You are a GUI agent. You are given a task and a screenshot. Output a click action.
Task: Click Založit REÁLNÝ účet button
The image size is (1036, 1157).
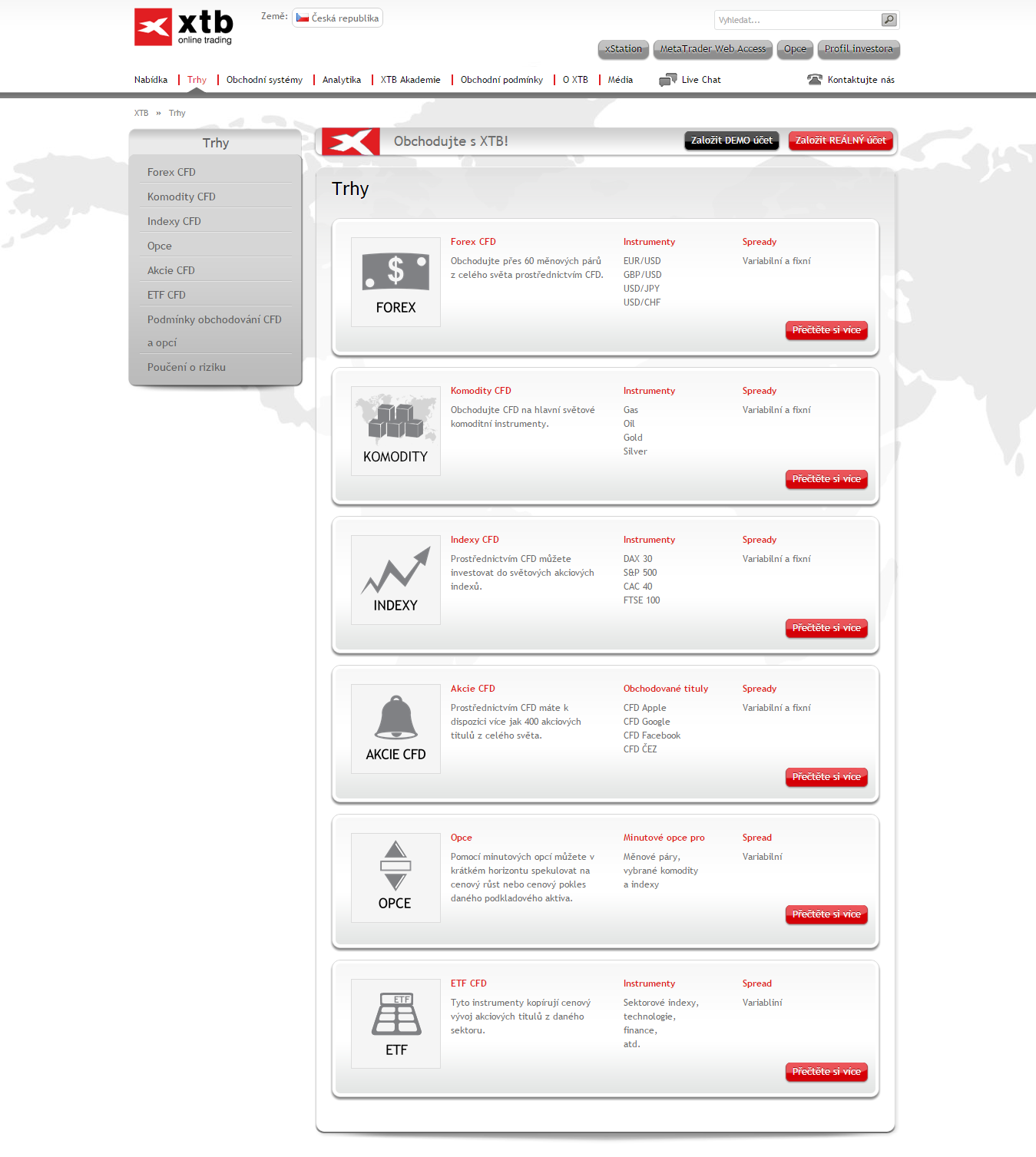(x=841, y=140)
